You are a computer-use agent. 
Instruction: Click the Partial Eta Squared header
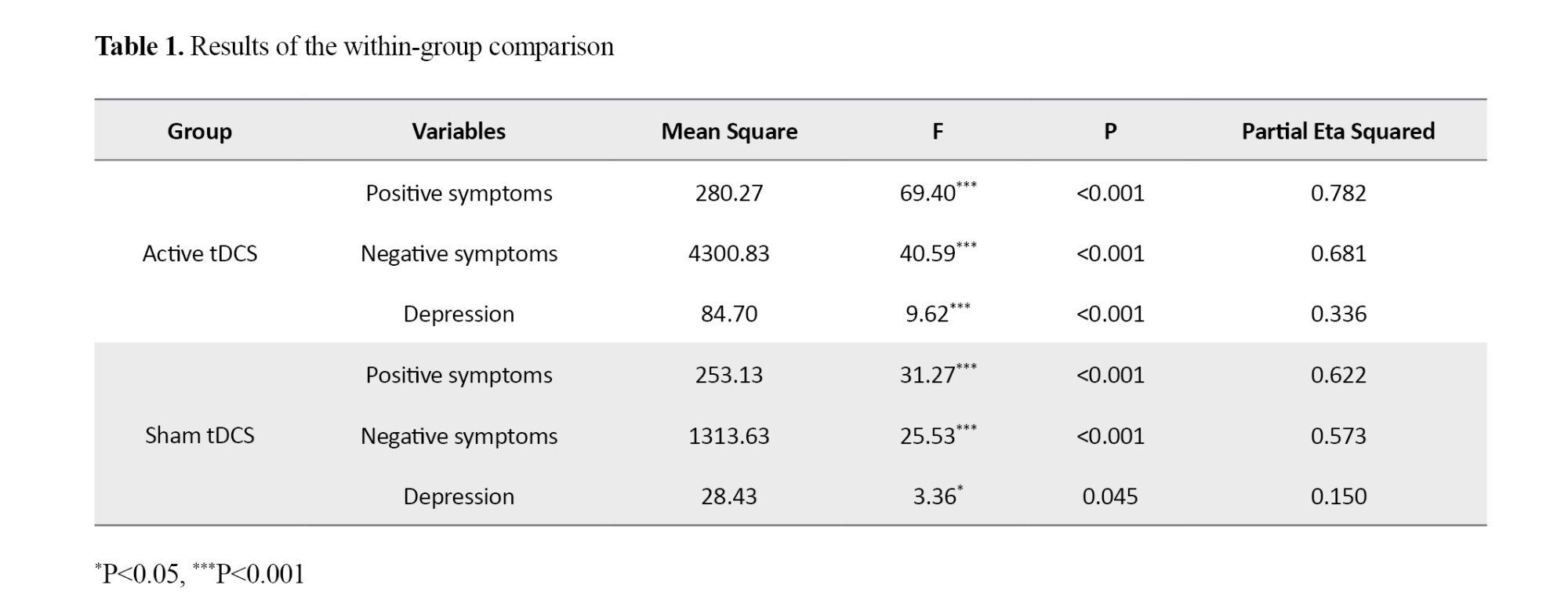pyautogui.click(x=1338, y=131)
